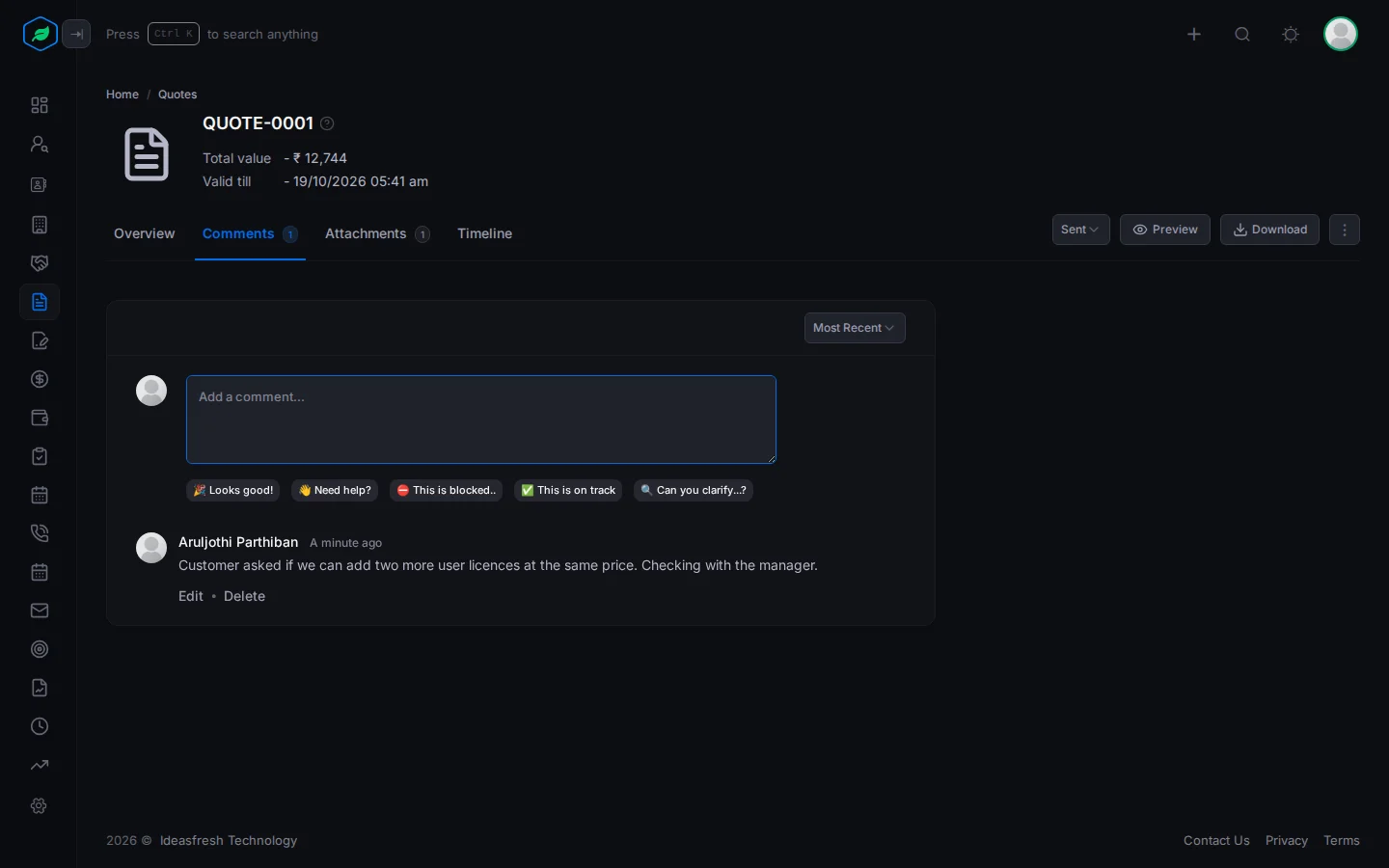Screen dimensions: 1389x868
Task: Insert the 'This is blocked..' quick reply
Action: [446, 490]
